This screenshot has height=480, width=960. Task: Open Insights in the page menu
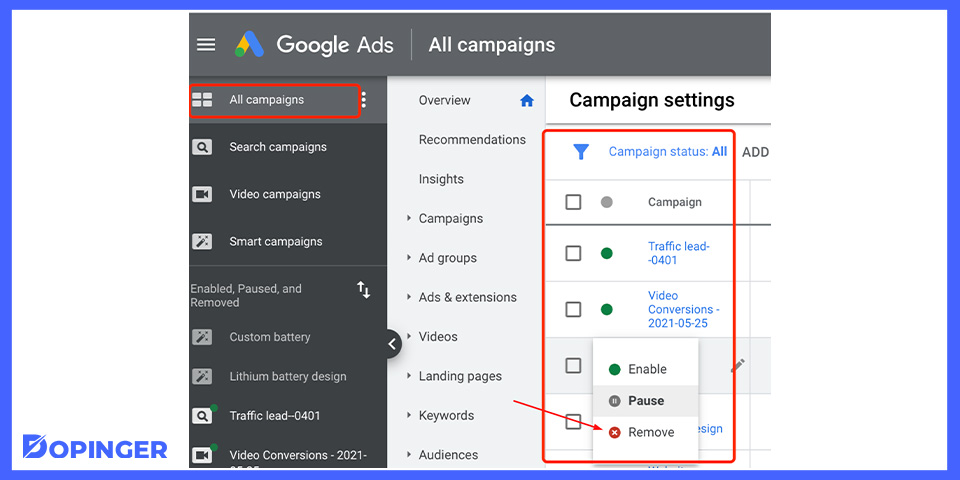[441, 179]
